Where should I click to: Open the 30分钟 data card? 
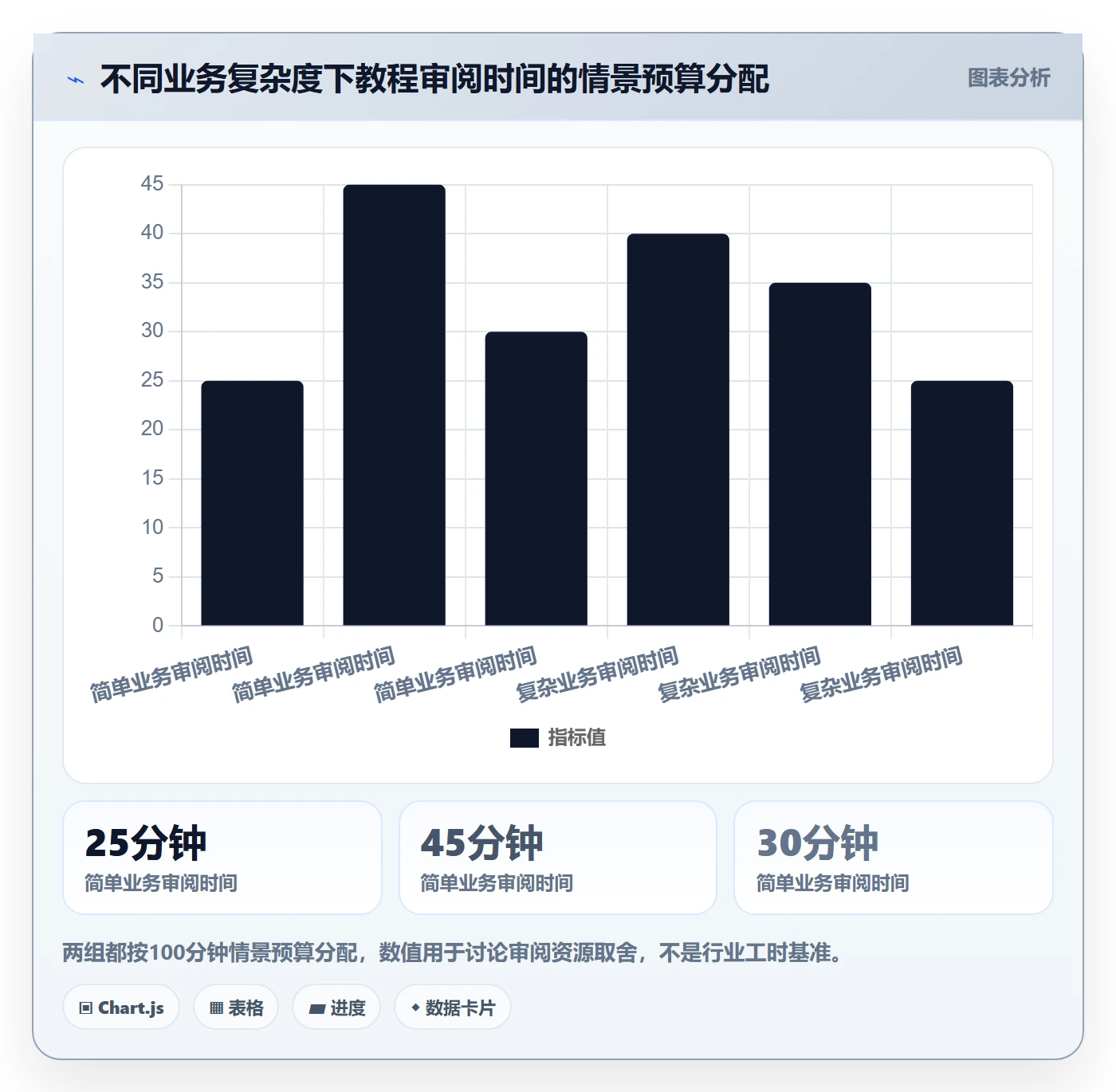pos(894,858)
